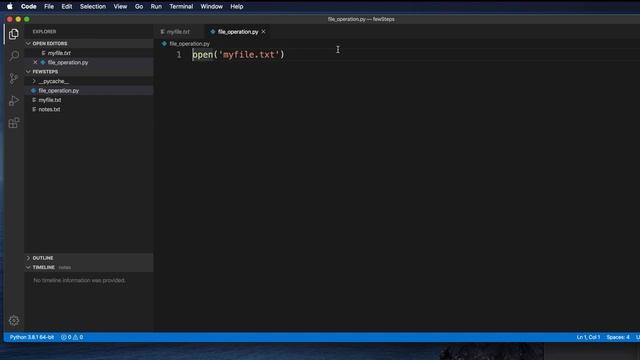Open the View menu
Image resolution: width=640 pixels, height=360 pixels.
(120, 7)
